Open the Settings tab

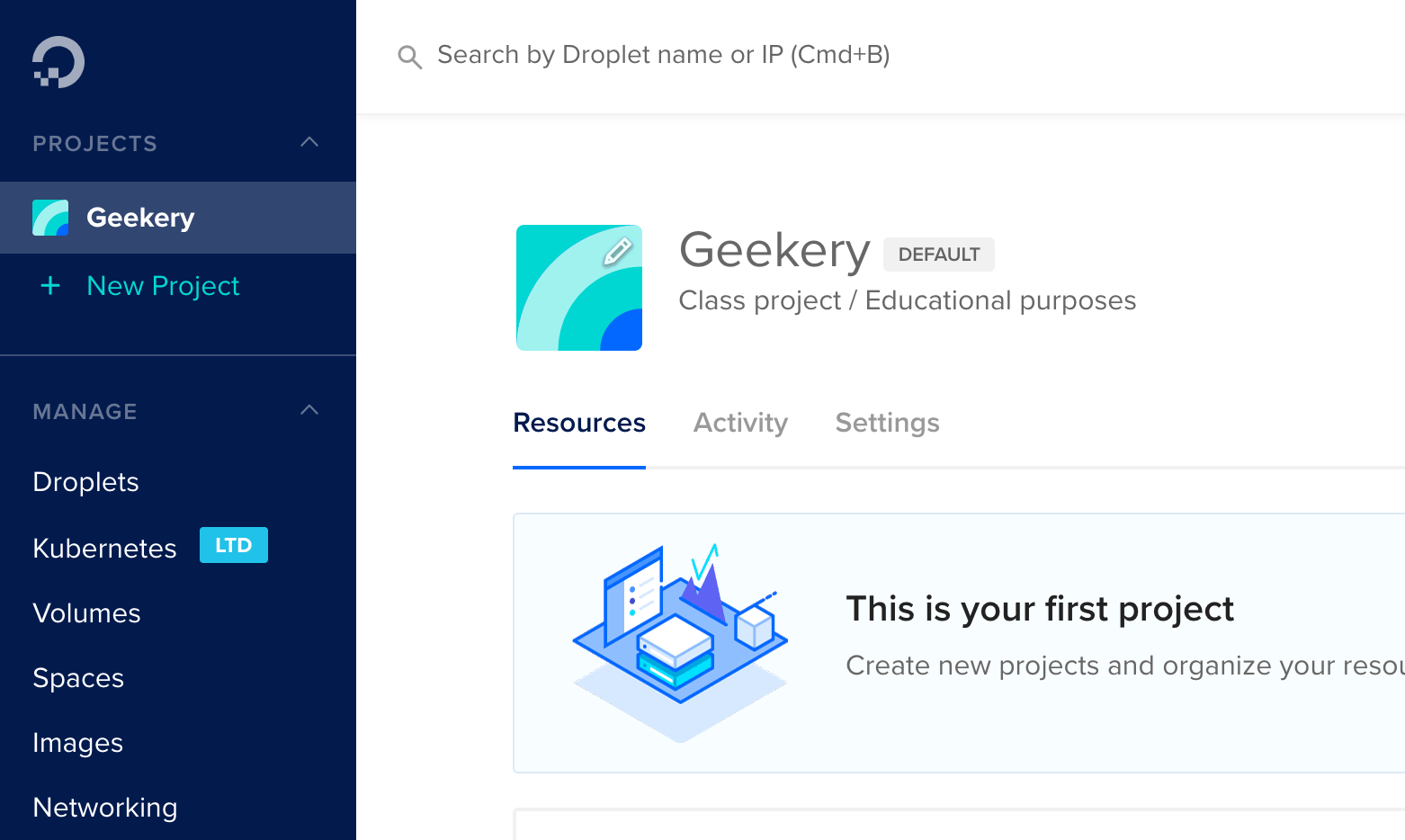[887, 423]
